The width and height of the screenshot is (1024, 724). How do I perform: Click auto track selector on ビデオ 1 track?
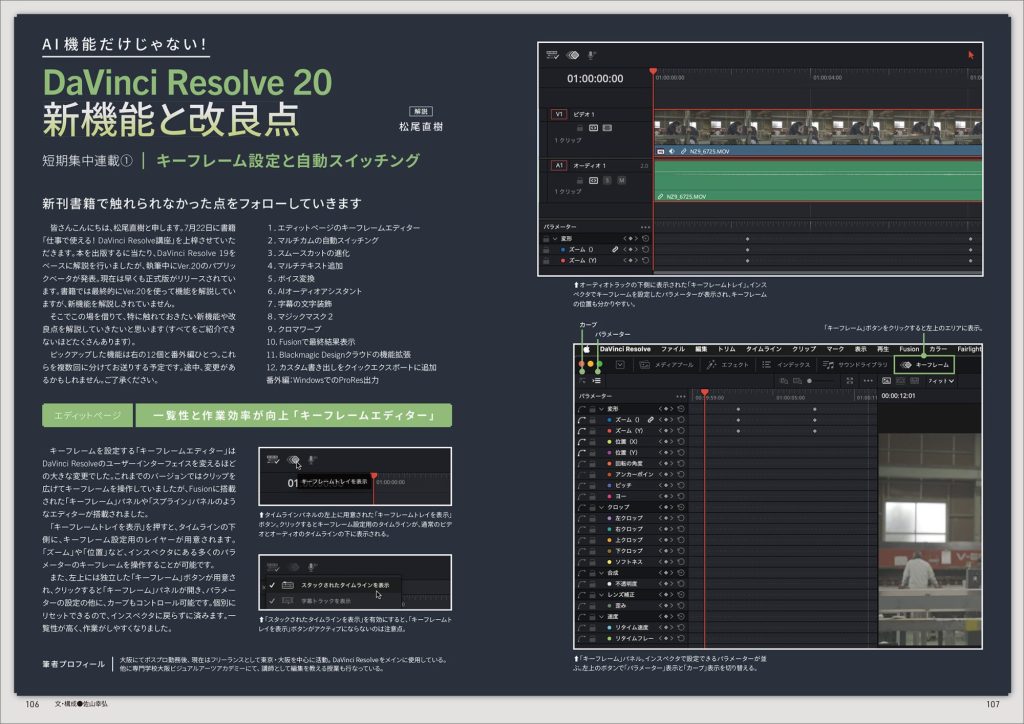pyautogui.click(x=594, y=128)
